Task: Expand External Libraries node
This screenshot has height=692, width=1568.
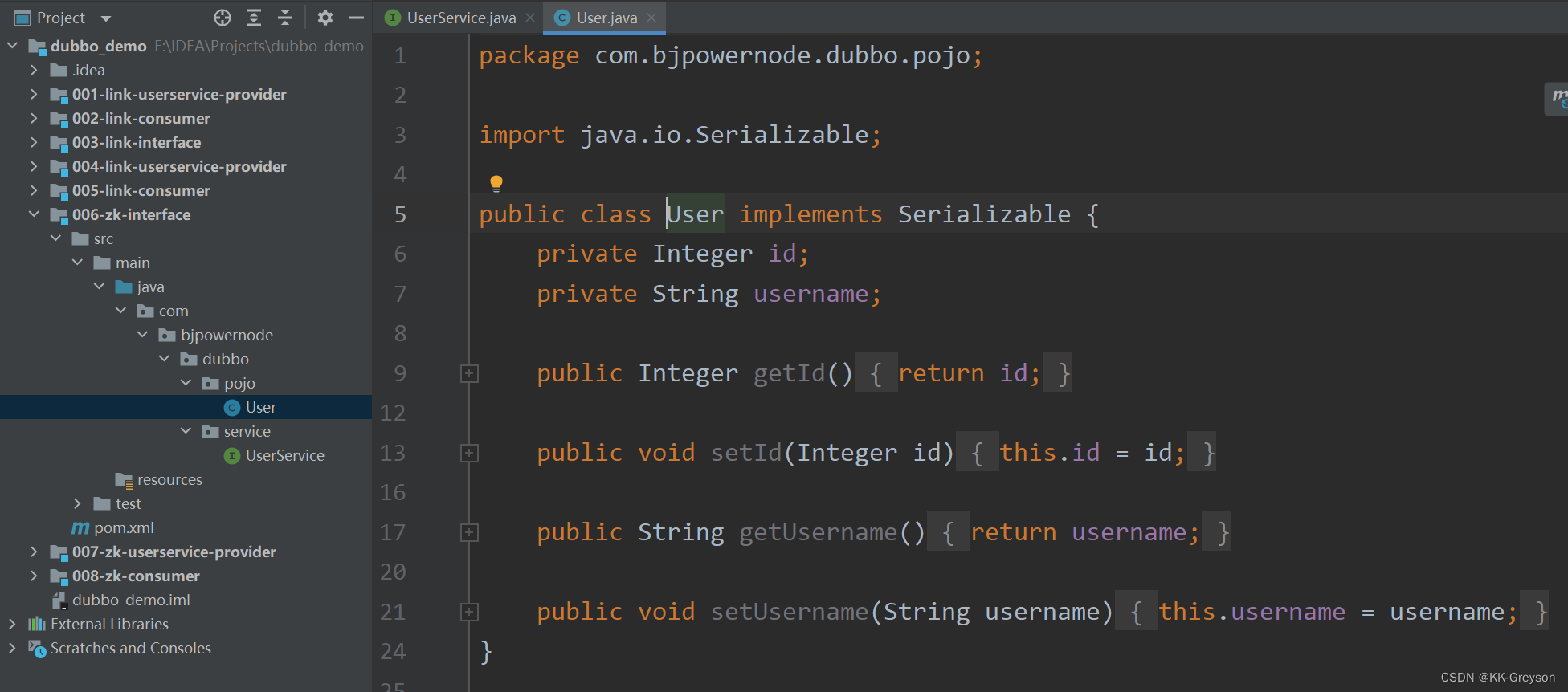Action: pyautogui.click(x=12, y=624)
